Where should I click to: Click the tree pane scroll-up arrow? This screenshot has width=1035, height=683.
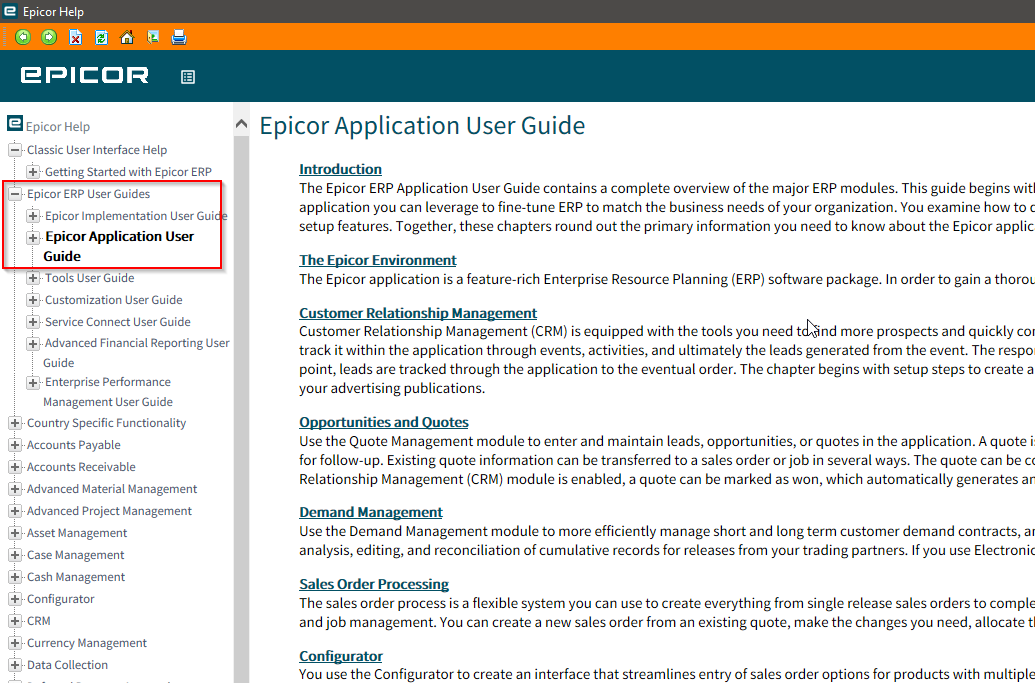[x=242, y=123]
